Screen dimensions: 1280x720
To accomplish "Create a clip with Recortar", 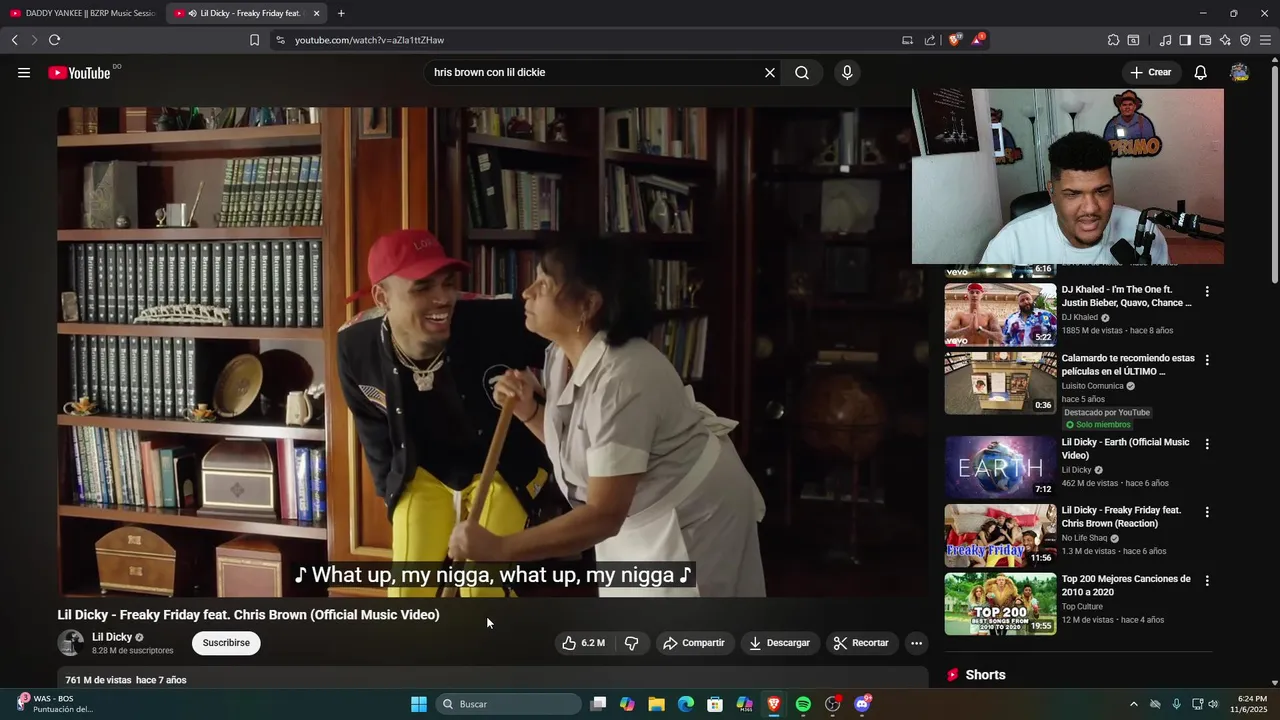I will pyautogui.click(x=861, y=643).
